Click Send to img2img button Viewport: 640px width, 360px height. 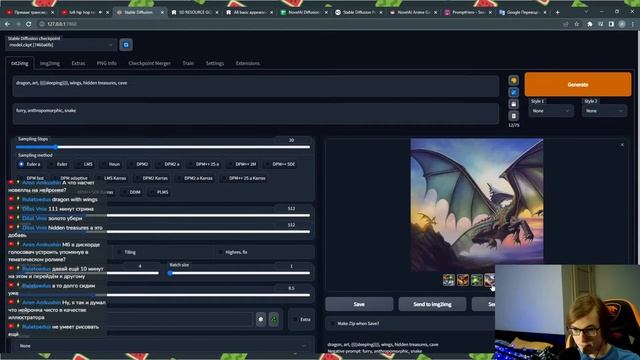coord(432,304)
